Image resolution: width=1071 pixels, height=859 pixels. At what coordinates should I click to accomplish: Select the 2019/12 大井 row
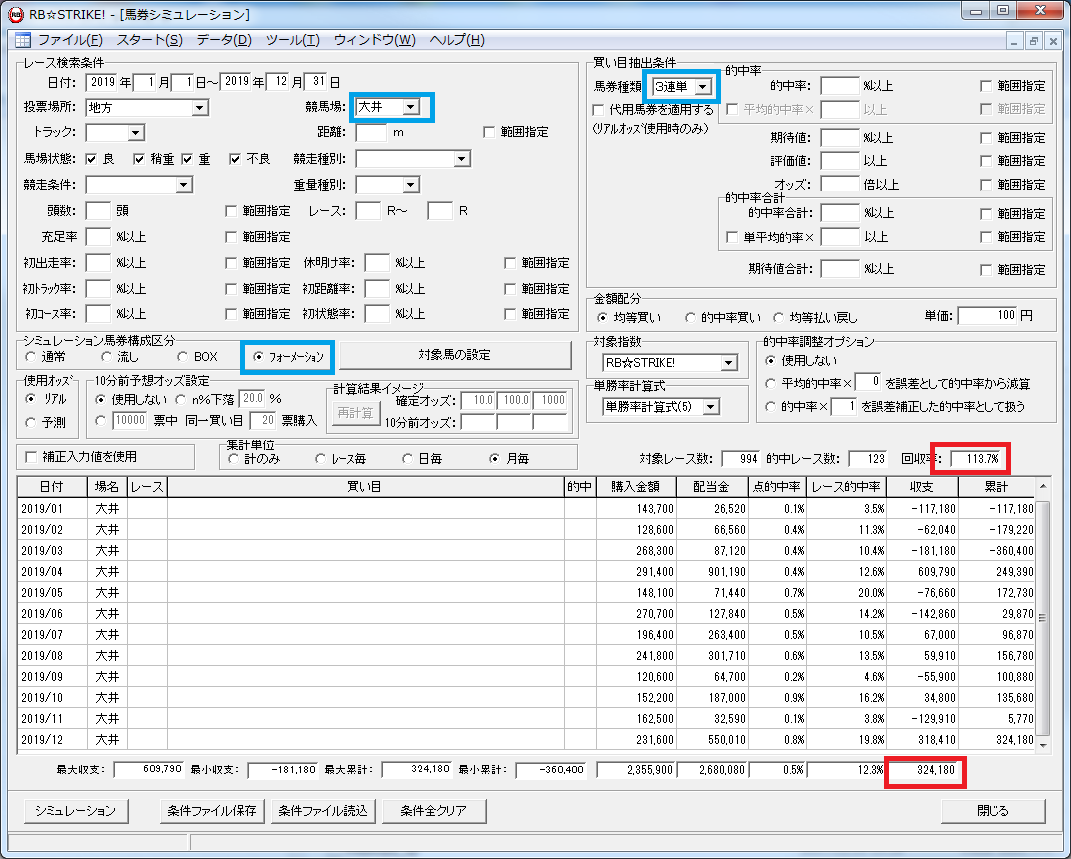(x=526, y=740)
